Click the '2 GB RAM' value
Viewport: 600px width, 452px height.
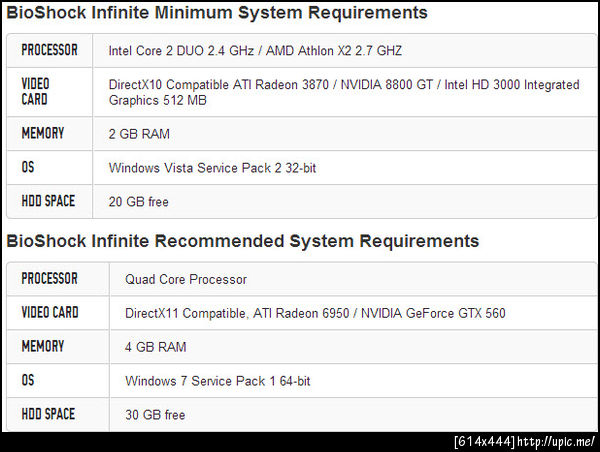[139, 134]
